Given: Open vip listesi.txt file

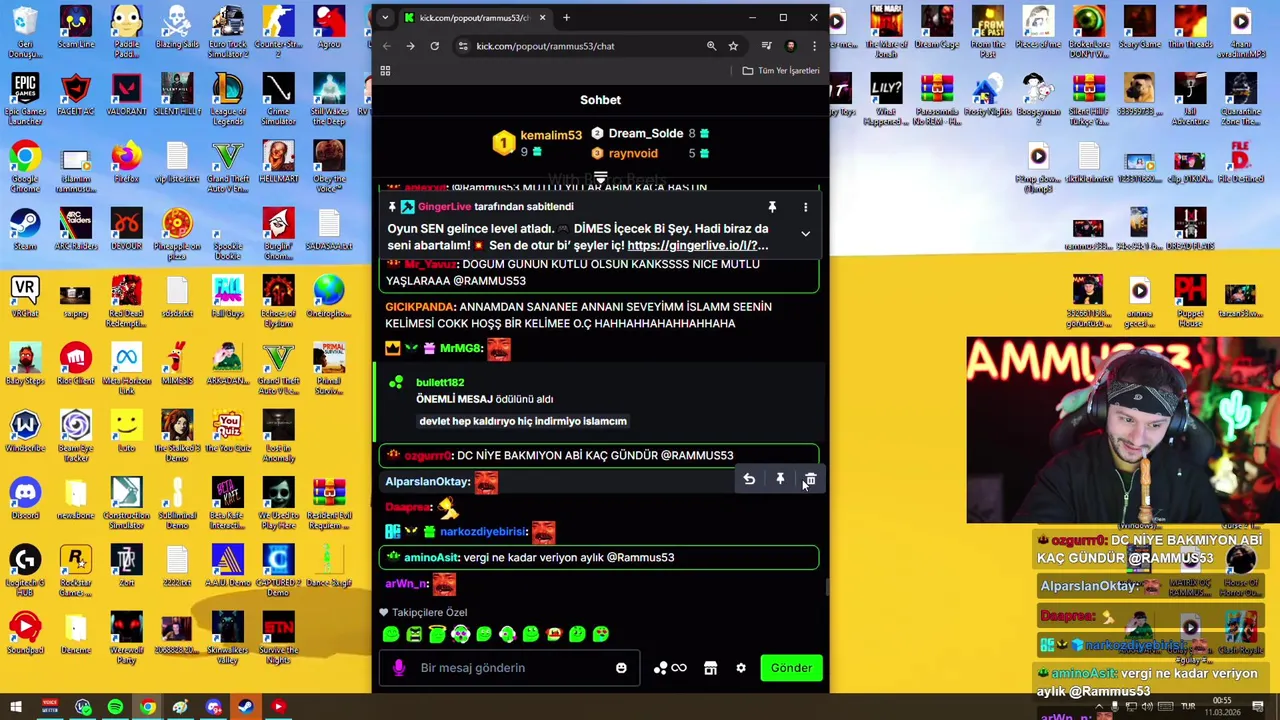Looking at the screenshot, I should tap(177, 162).
